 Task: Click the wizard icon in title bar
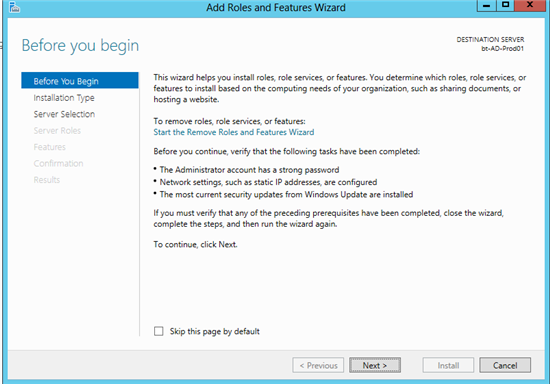pyautogui.click(x=14, y=7)
